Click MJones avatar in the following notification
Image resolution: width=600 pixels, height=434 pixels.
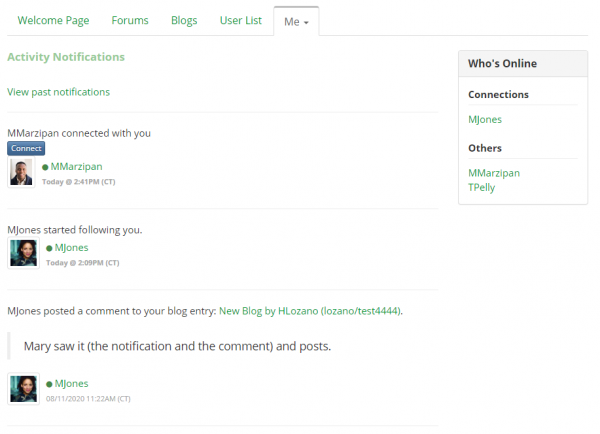(23, 253)
